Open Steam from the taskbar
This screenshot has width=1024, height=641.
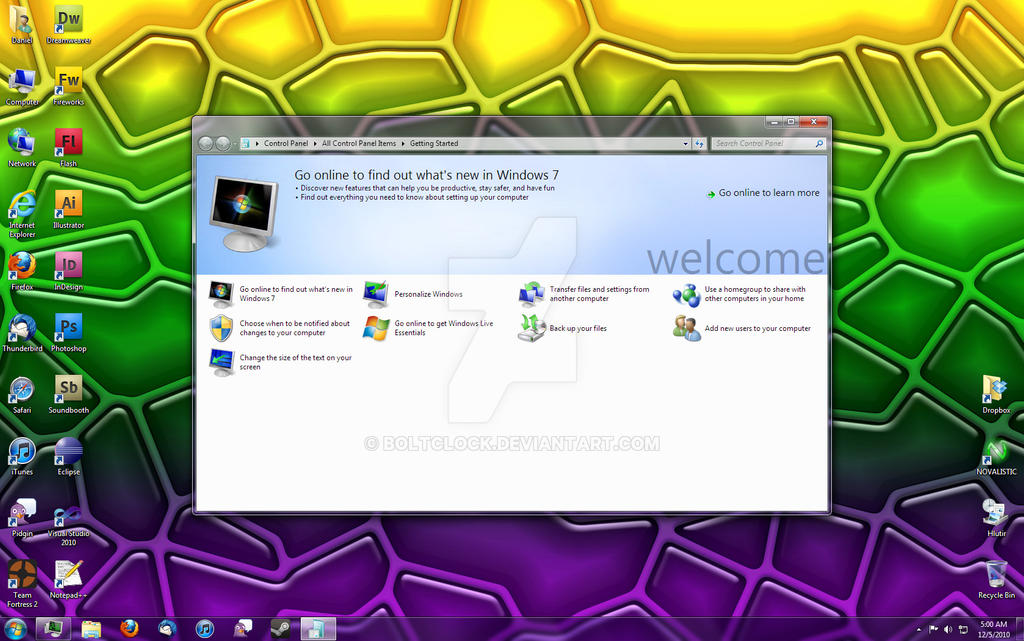pos(281,630)
